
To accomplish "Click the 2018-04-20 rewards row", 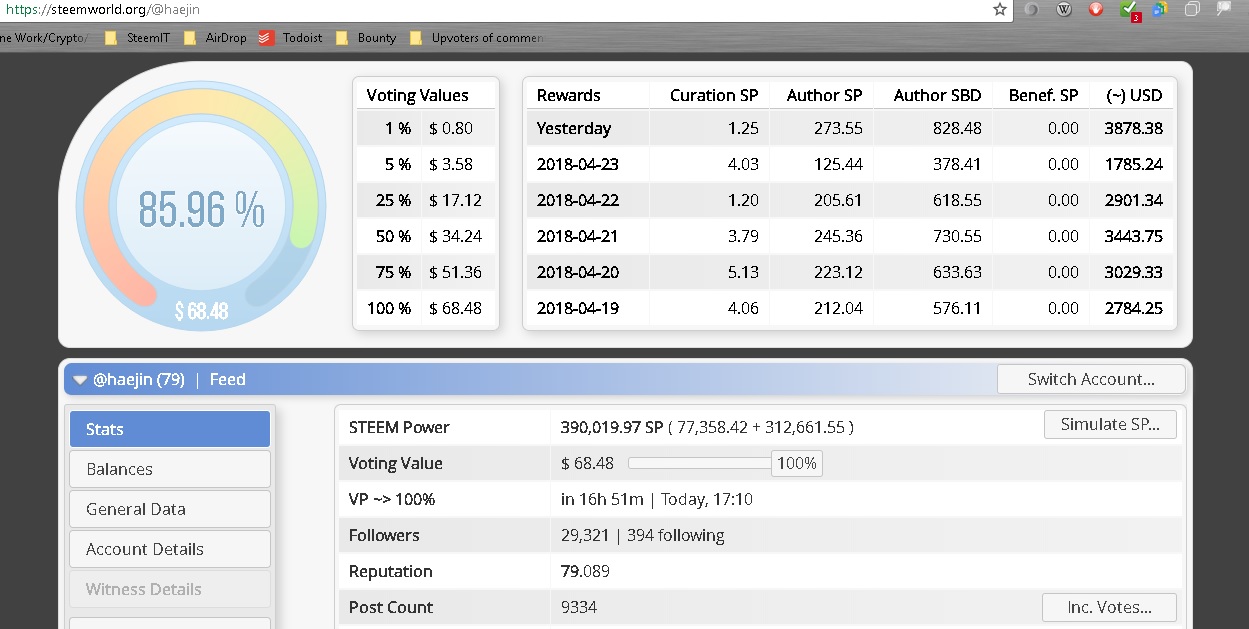I will click(x=850, y=272).
